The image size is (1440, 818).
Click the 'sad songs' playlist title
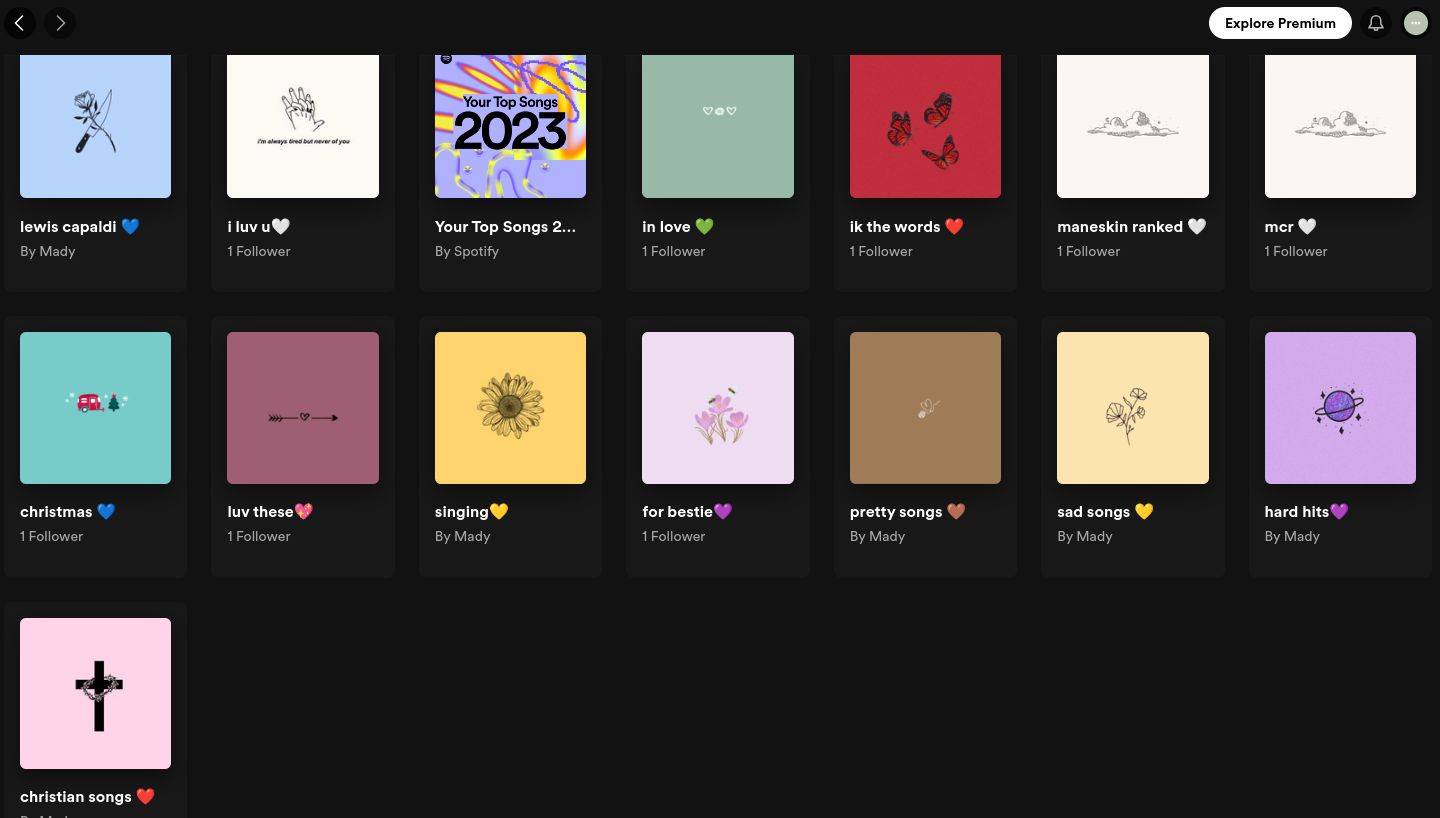(x=1105, y=512)
